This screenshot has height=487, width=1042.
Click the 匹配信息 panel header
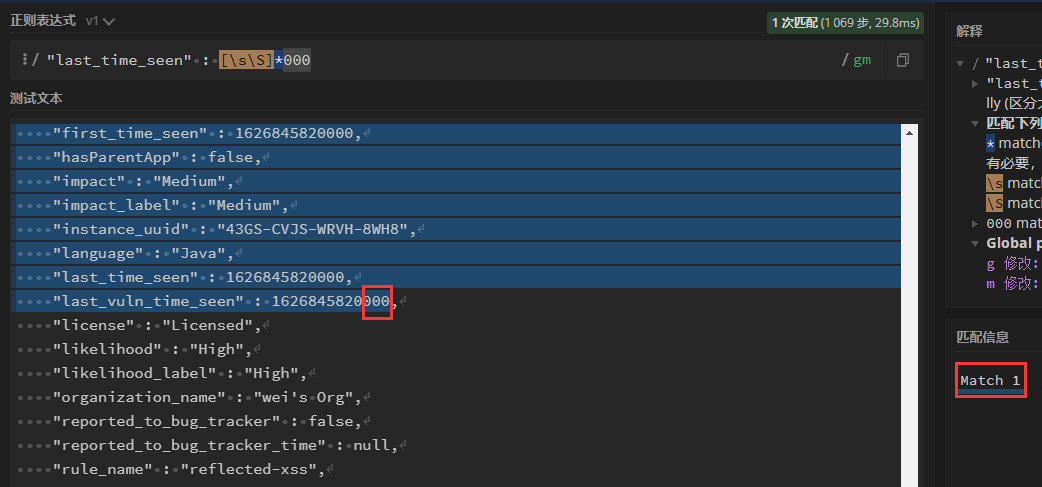pos(982,338)
